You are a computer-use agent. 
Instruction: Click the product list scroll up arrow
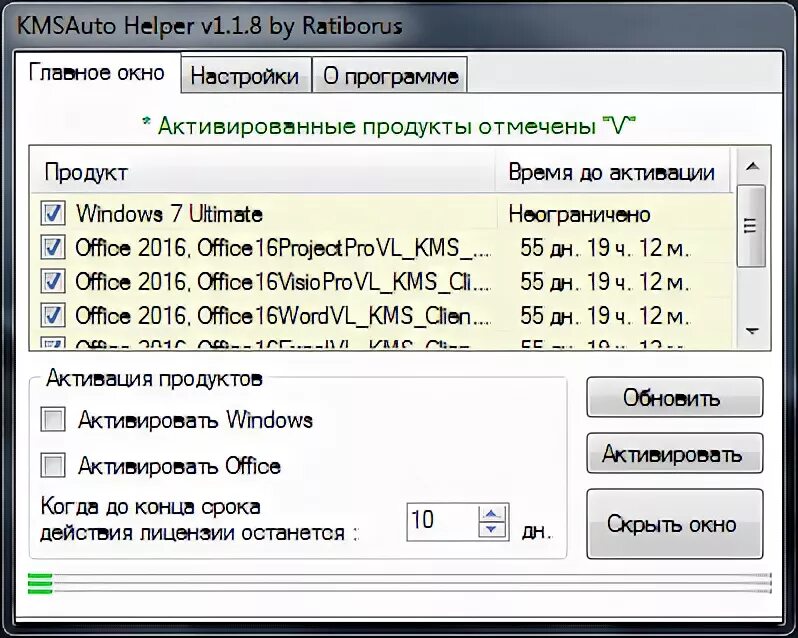click(752, 167)
